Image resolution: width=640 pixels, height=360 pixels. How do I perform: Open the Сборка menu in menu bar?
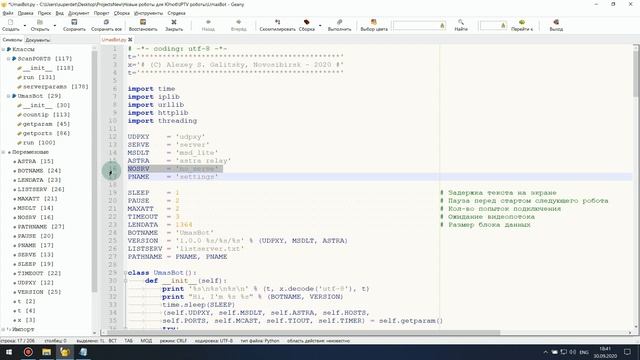tap(122, 13)
